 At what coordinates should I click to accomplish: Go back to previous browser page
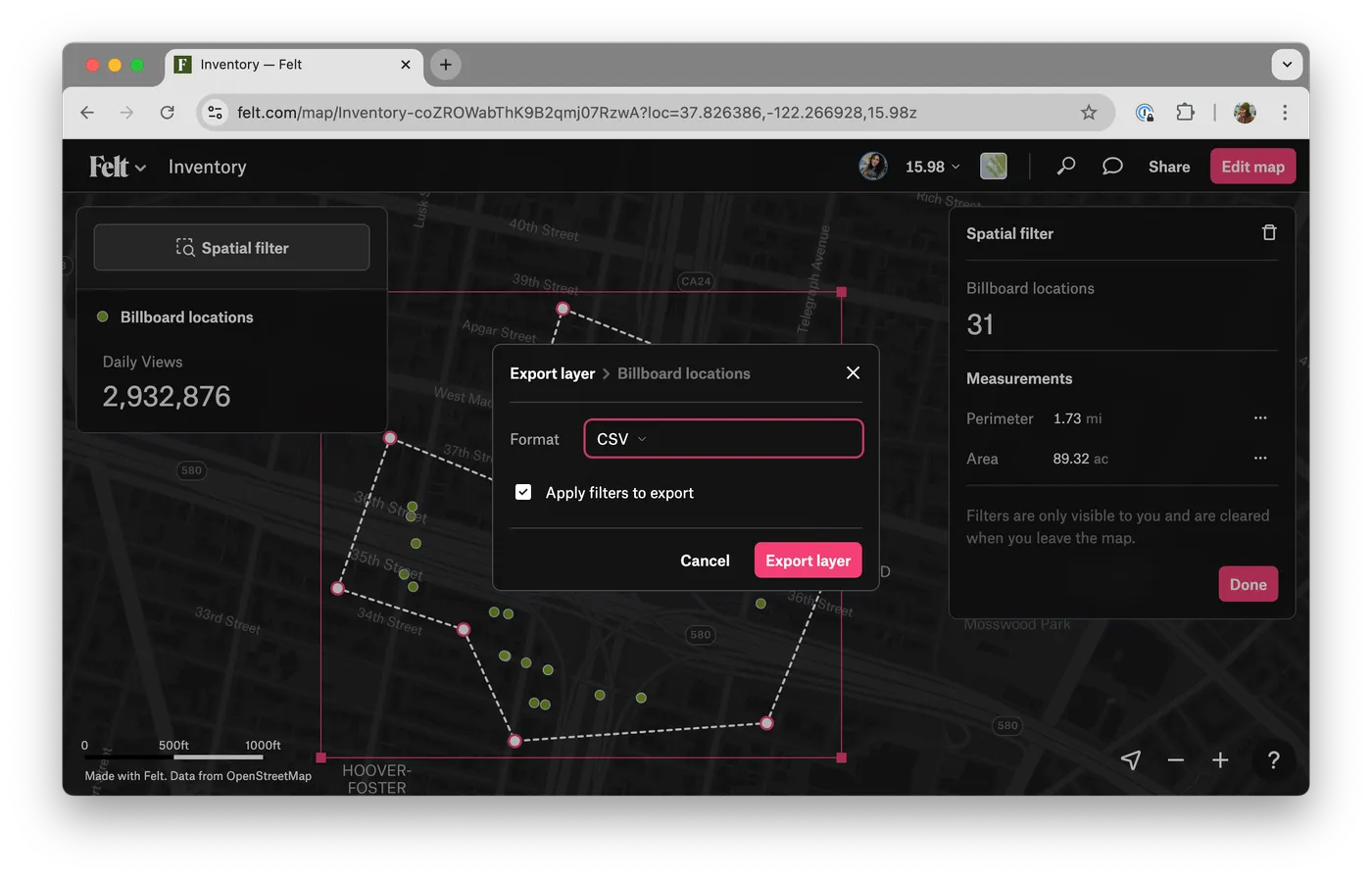coord(87,113)
